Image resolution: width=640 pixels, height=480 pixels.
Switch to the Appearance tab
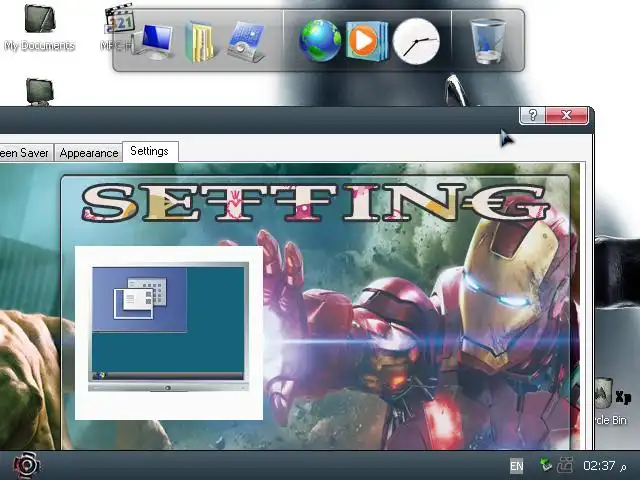click(89, 153)
